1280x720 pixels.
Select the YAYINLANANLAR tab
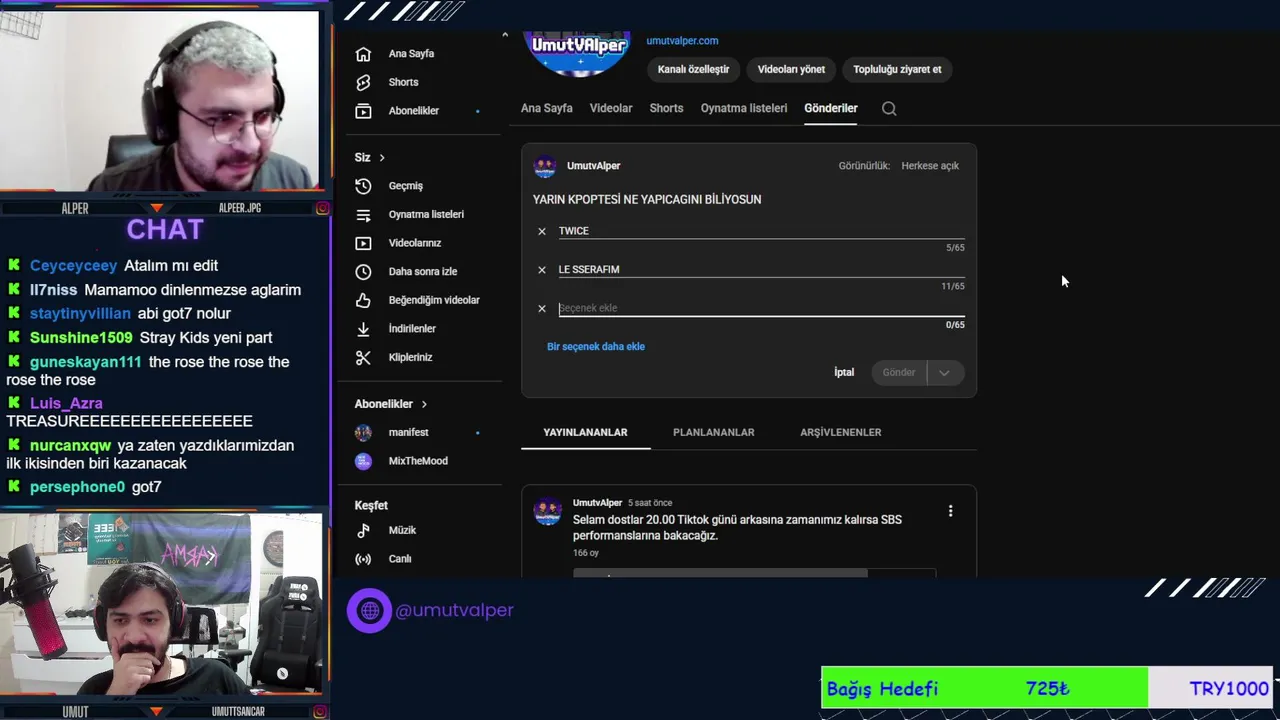[x=585, y=432]
